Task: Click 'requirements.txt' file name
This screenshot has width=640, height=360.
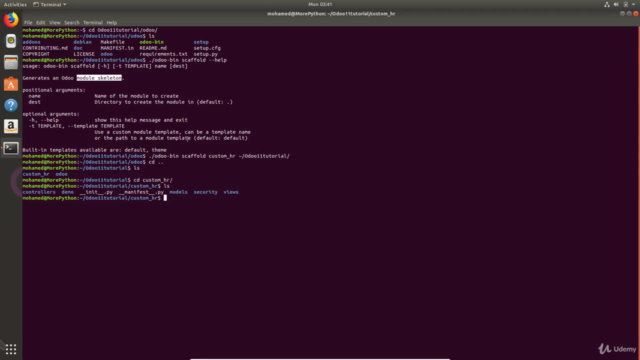Action: [164, 54]
